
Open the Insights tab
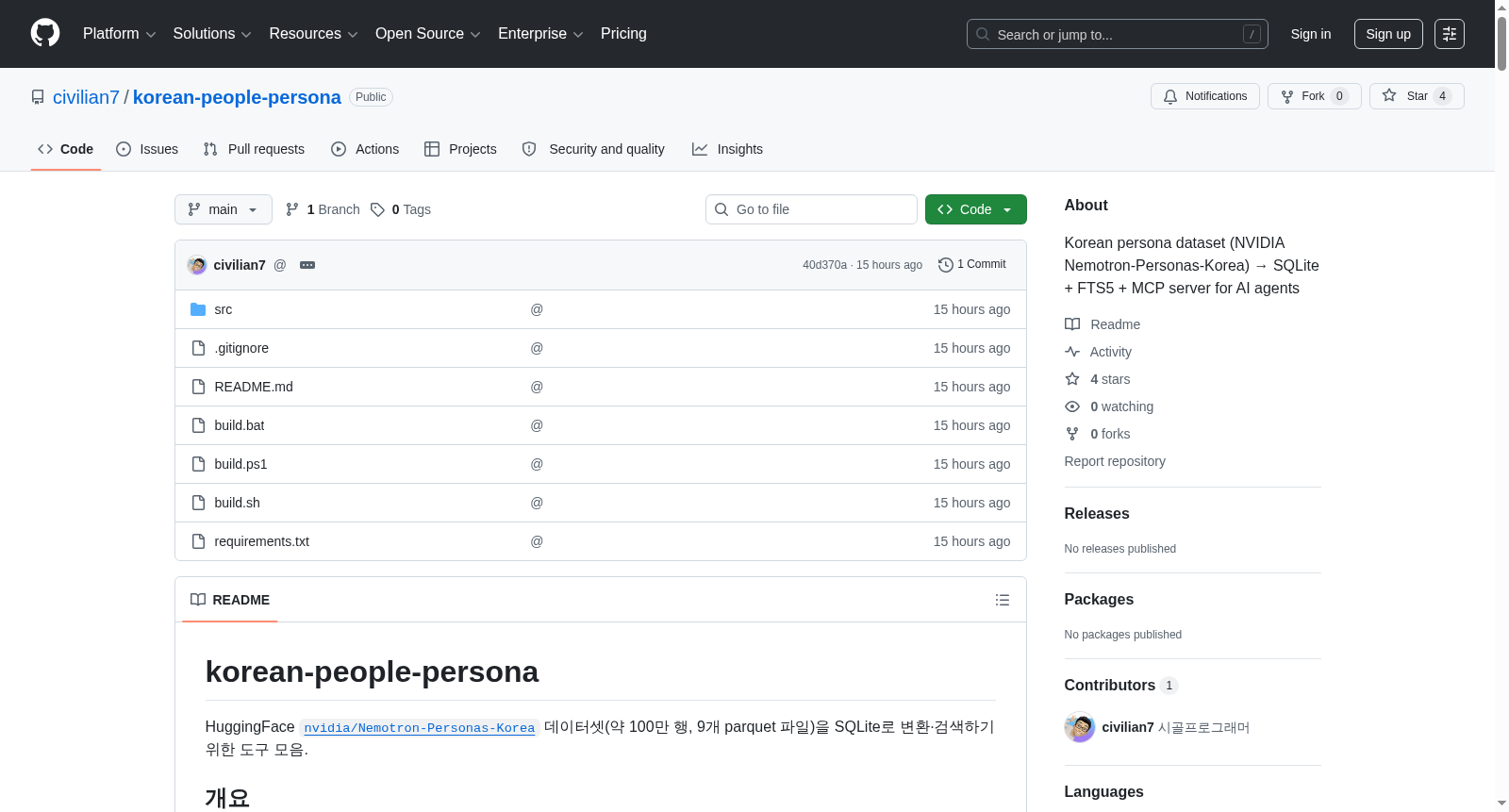pos(727,149)
